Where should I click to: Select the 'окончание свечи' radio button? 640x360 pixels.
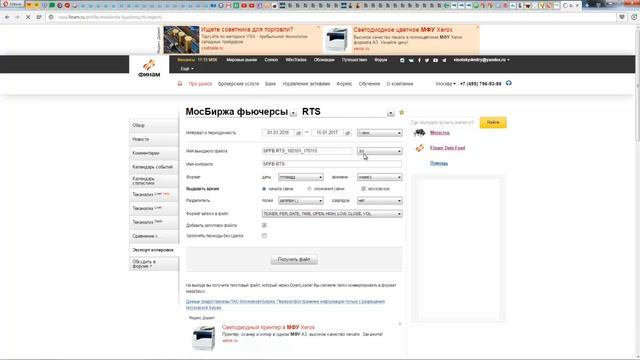(309, 189)
